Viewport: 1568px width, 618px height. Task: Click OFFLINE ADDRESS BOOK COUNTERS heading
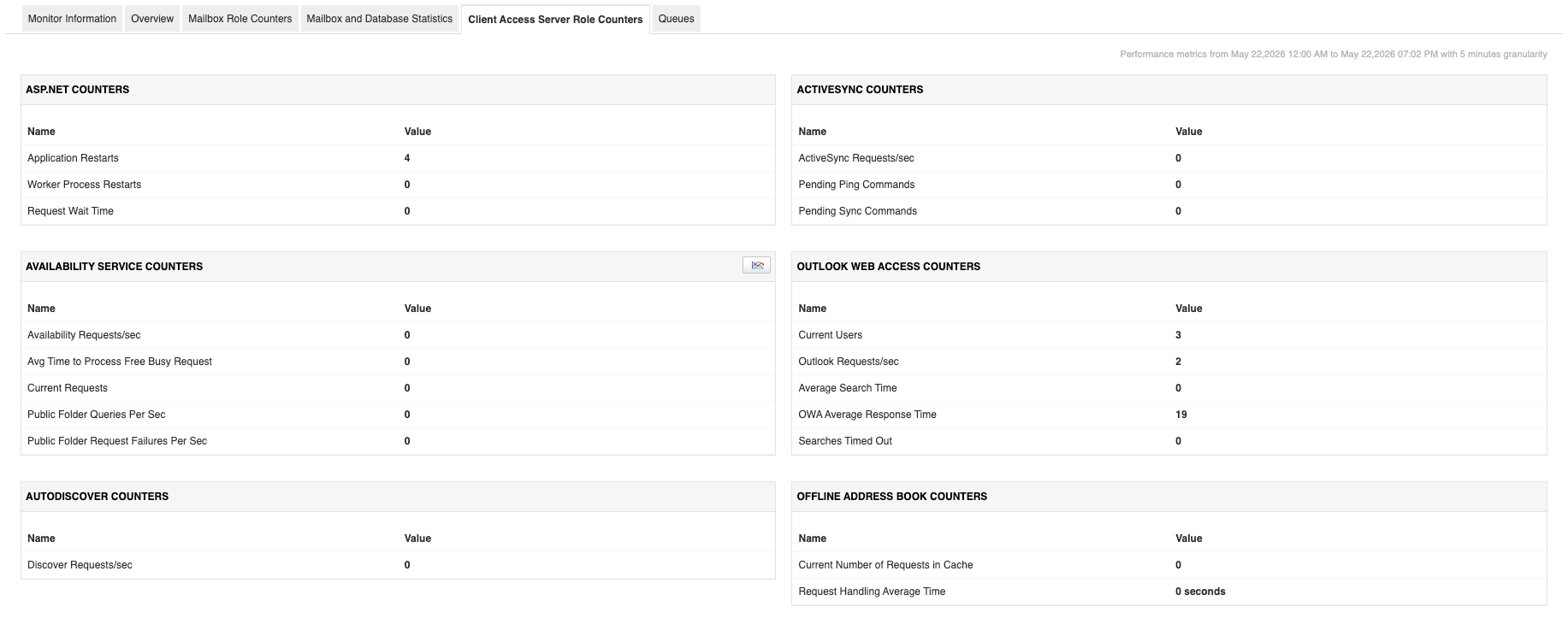892,497
